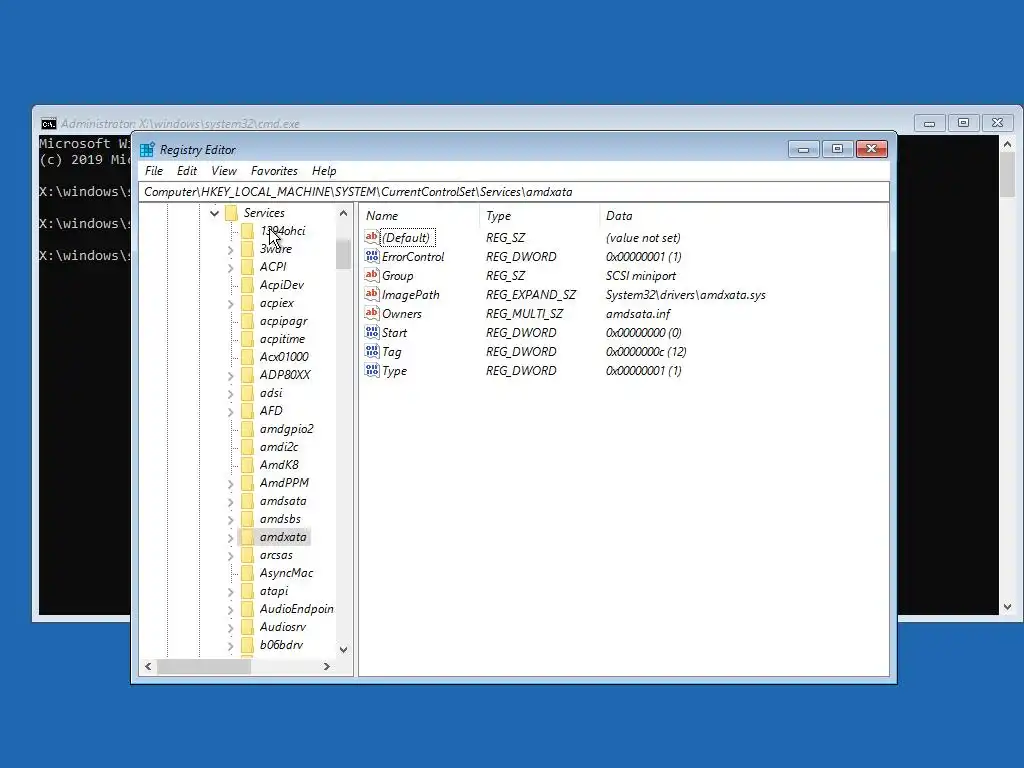Select the ImagePath value name
The image size is (1024, 768).
pos(411,295)
